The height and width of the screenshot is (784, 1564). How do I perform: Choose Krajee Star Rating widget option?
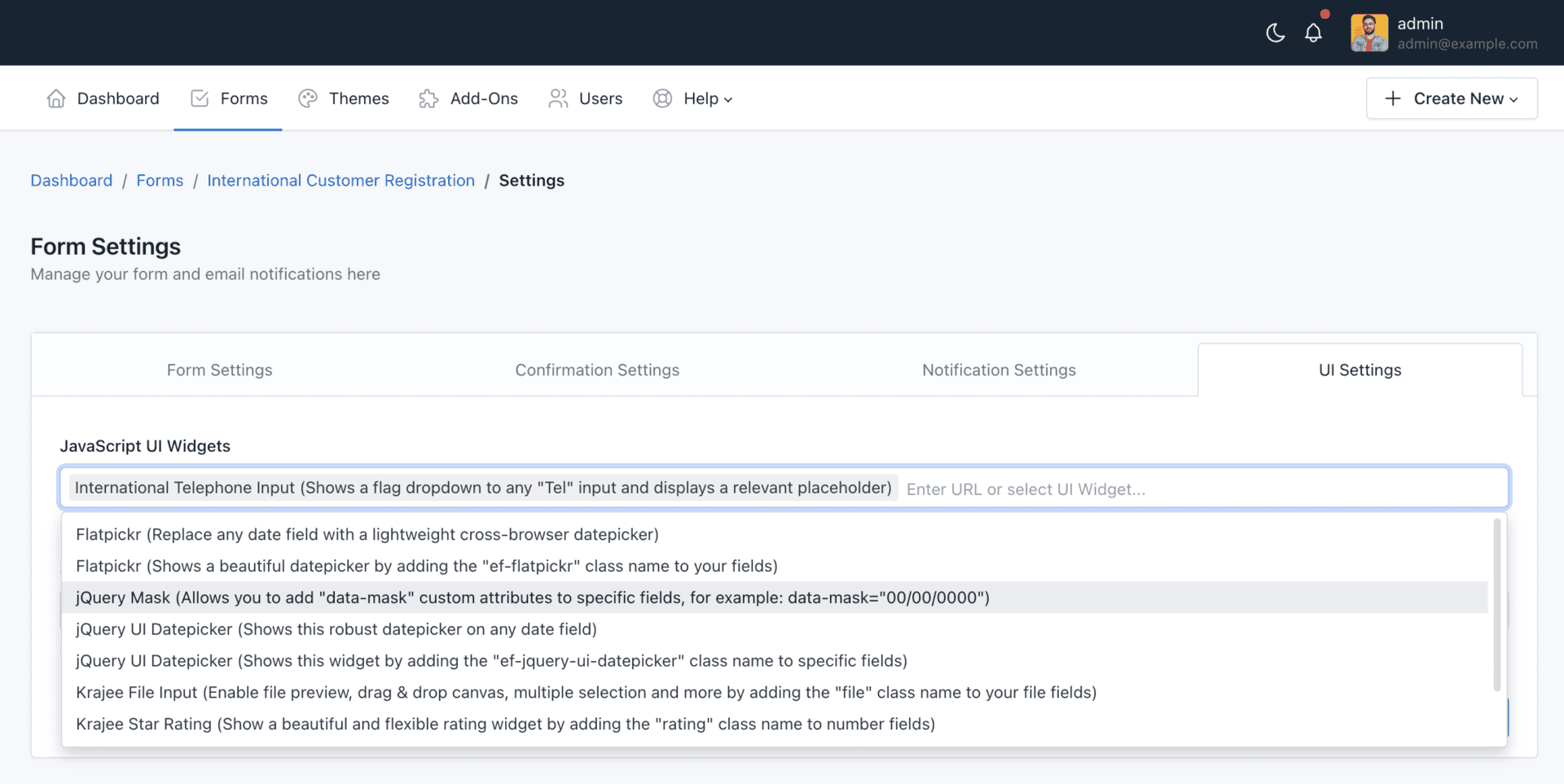[x=505, y=724]
